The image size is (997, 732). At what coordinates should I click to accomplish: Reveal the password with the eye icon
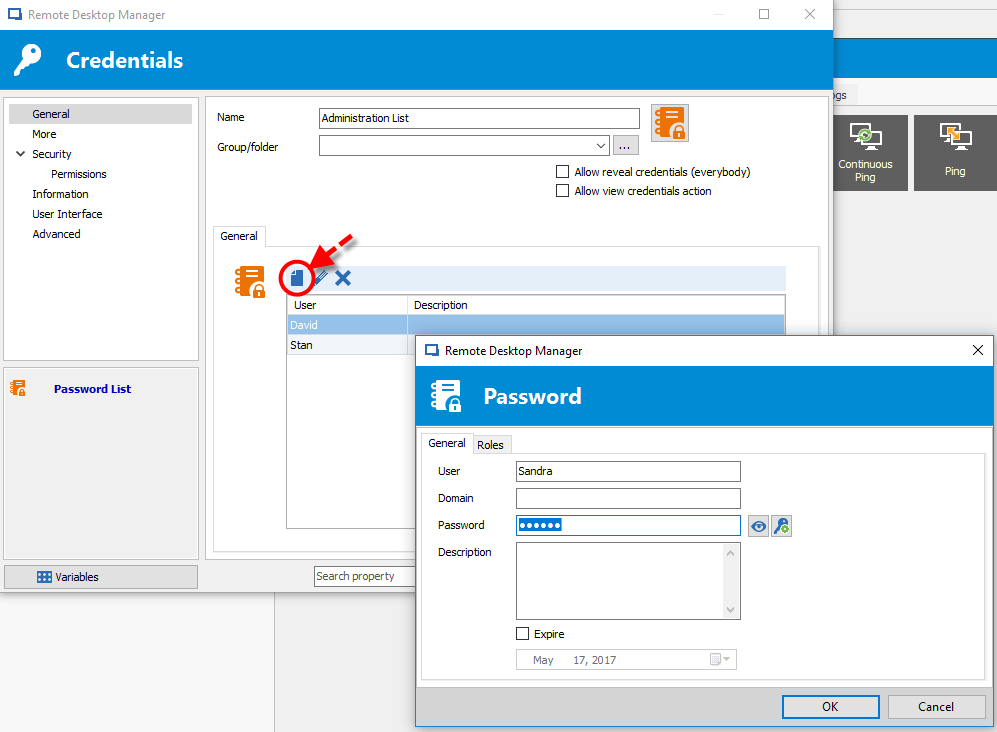759,526
